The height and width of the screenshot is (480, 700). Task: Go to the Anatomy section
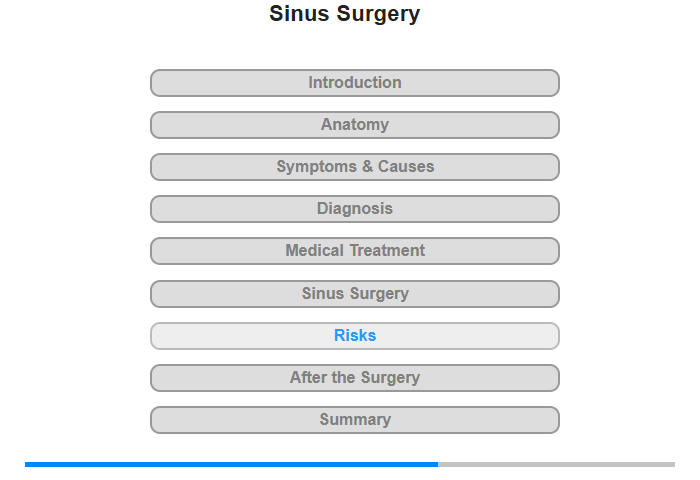(355, 125)
